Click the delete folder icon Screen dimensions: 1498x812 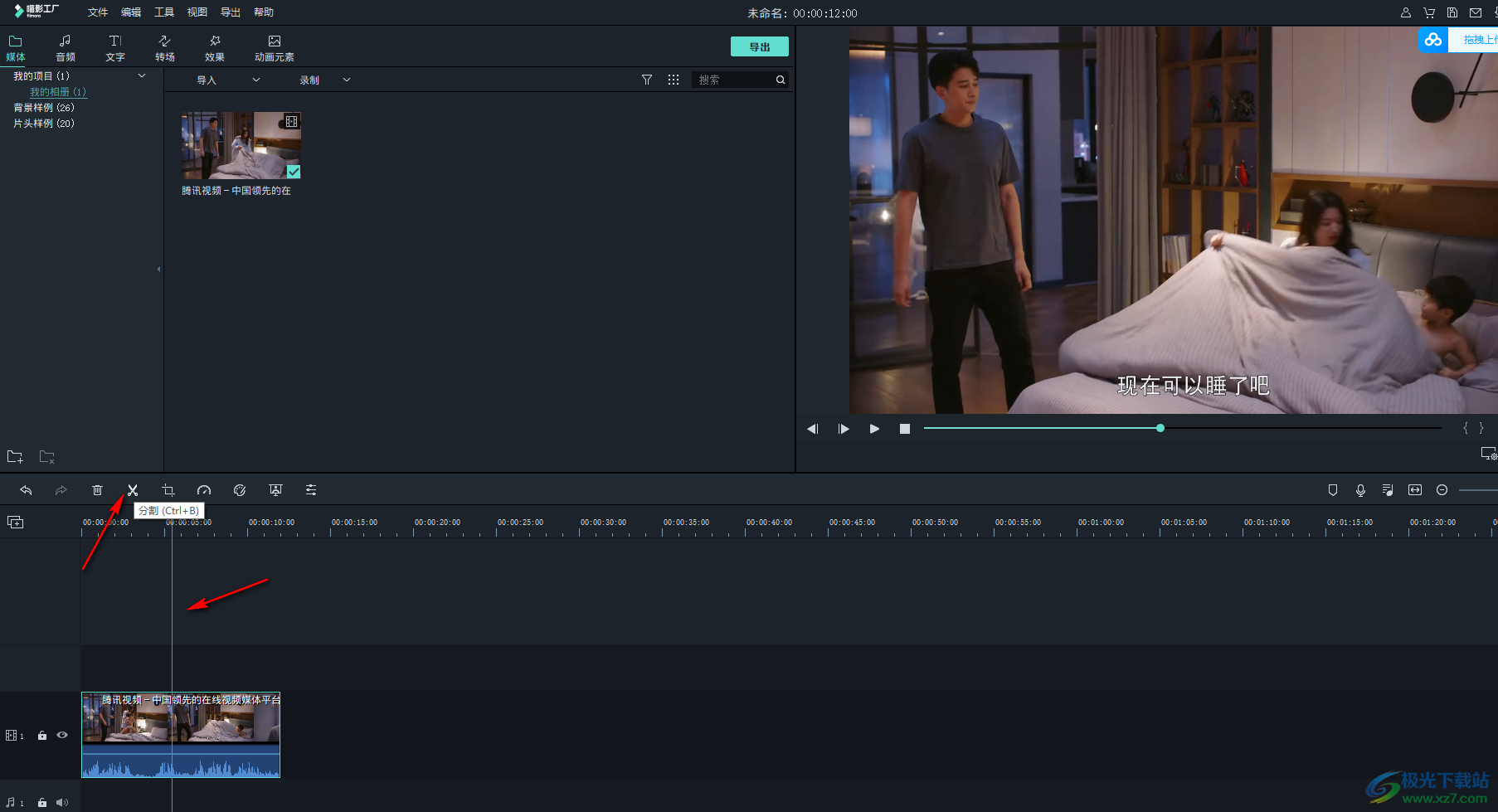[x=47, y=457]
